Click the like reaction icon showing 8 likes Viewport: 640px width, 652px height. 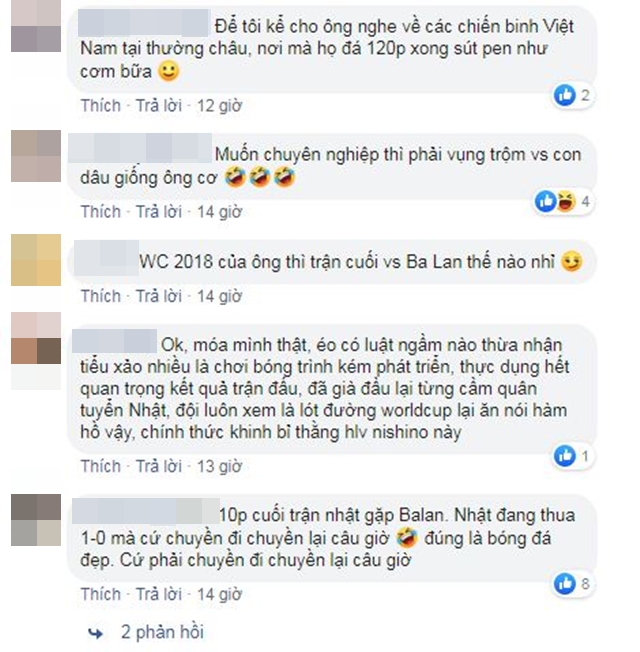pos(564,583)
